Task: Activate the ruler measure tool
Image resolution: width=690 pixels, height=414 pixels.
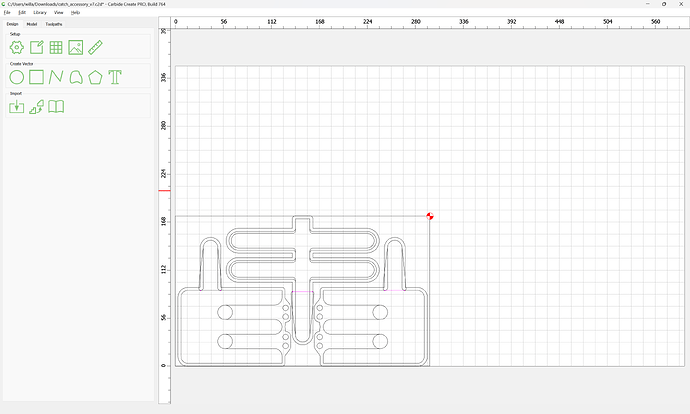Action: [x=95, y=48]
